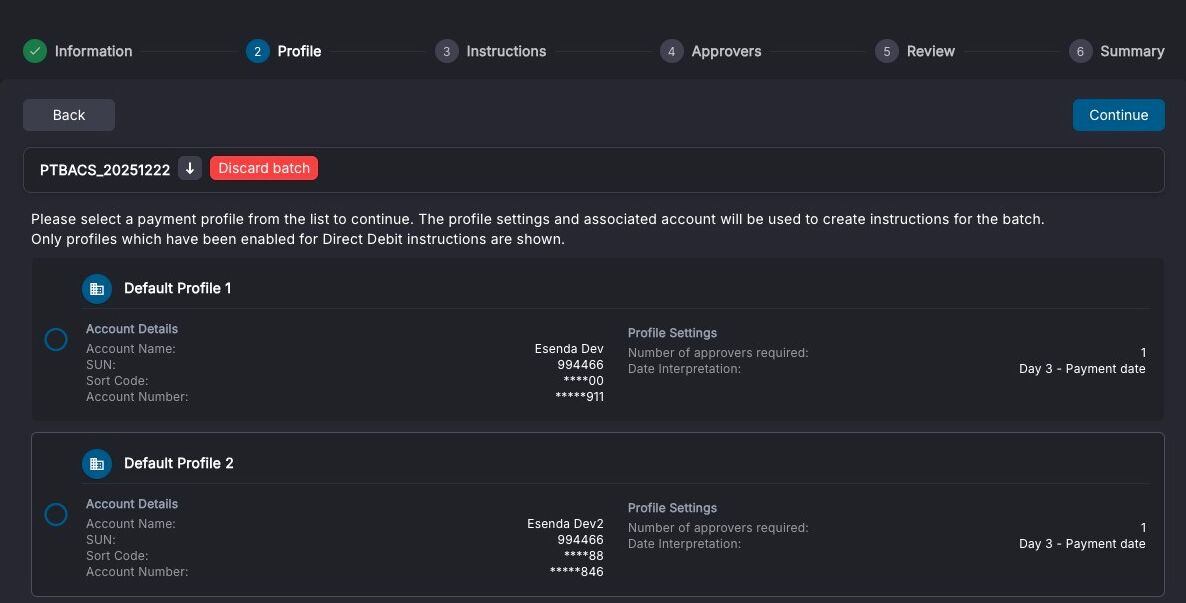Click SUN value 994466 in Default Profile 2
The image size is (1186, 603).
click(x=580, y=539)
